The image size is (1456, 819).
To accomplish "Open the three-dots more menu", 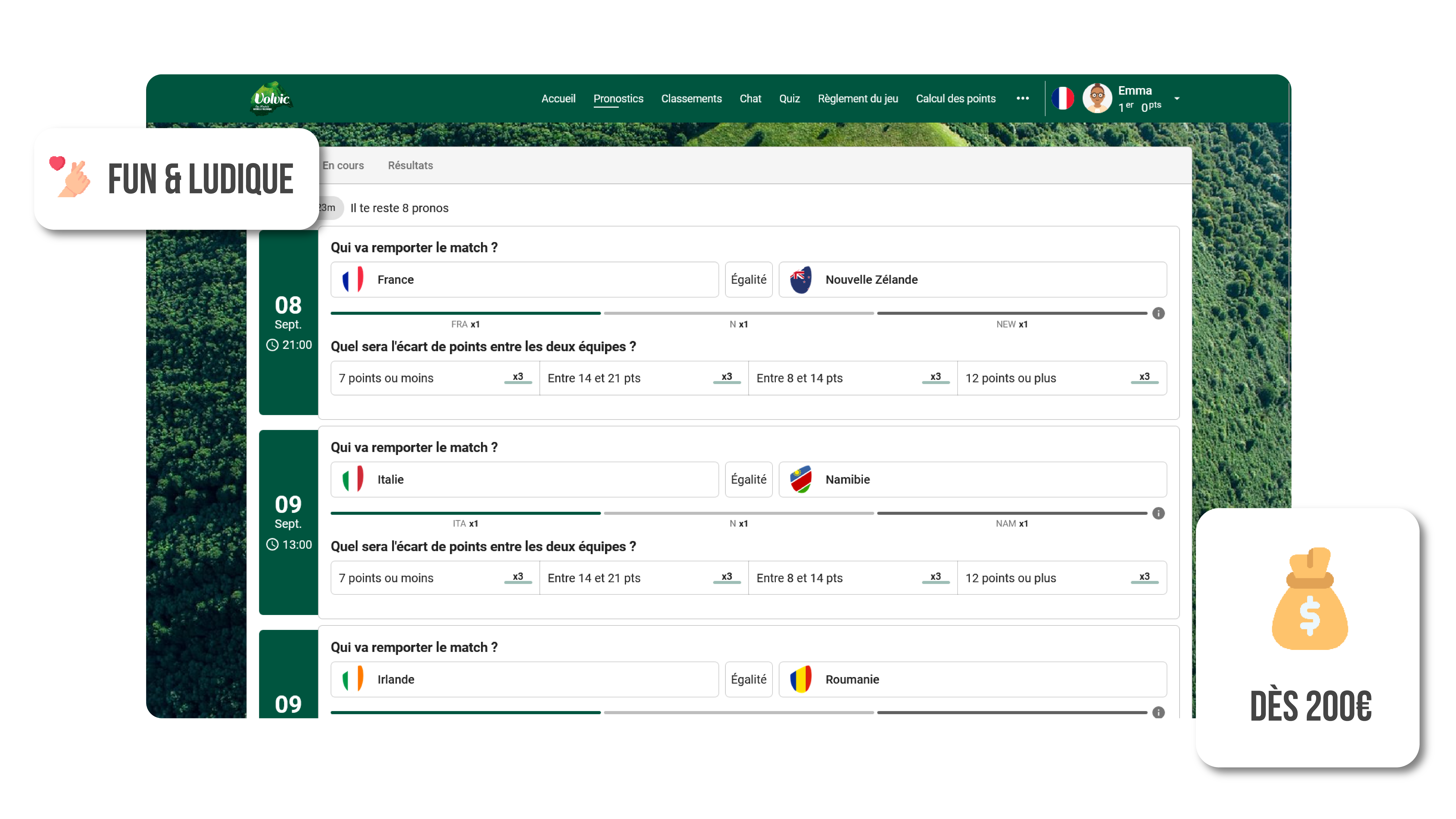I will tap(1022, 98).
